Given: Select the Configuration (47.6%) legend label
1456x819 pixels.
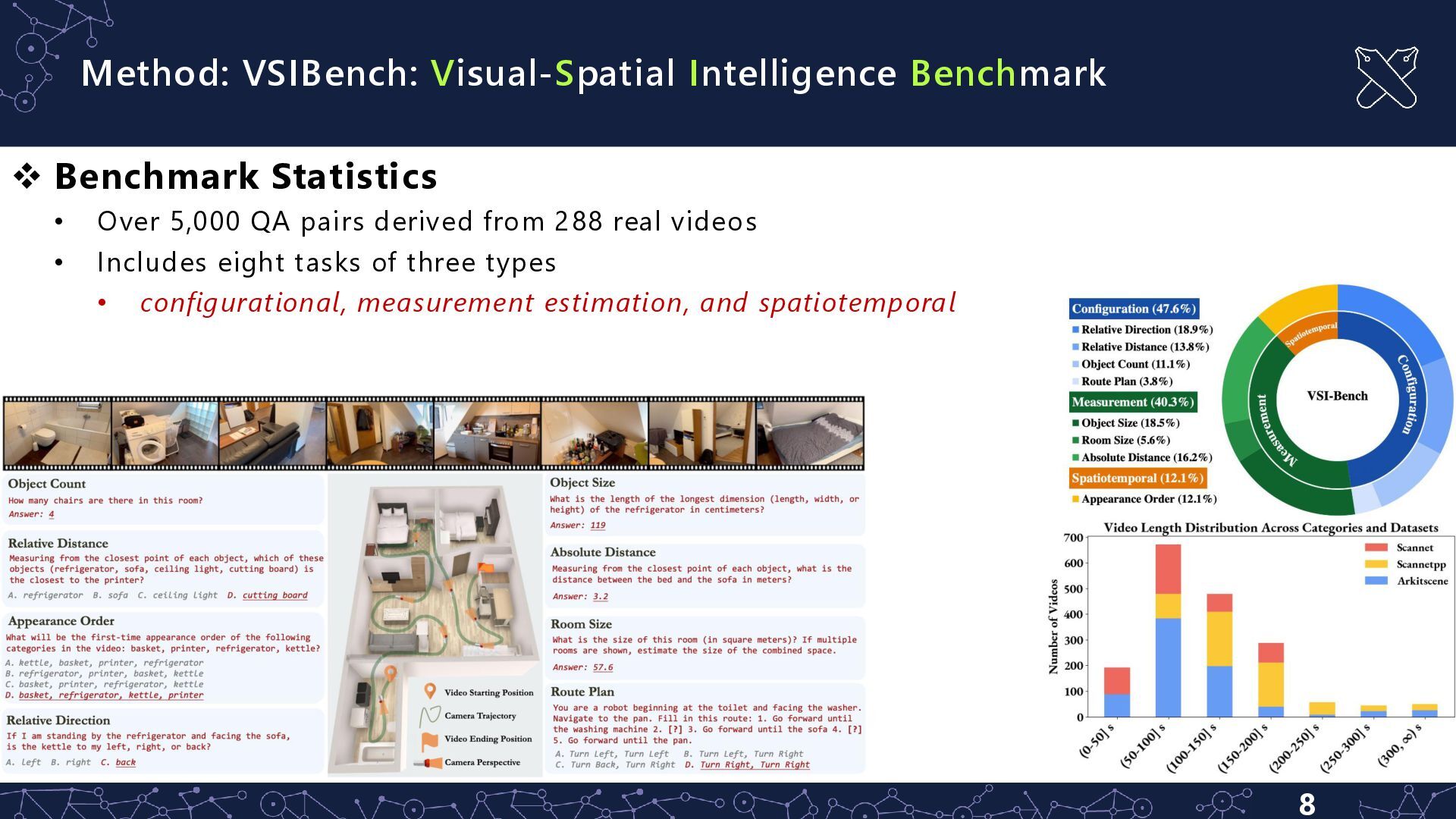Looking at the screenshot, I should [x=1134, y=309].
